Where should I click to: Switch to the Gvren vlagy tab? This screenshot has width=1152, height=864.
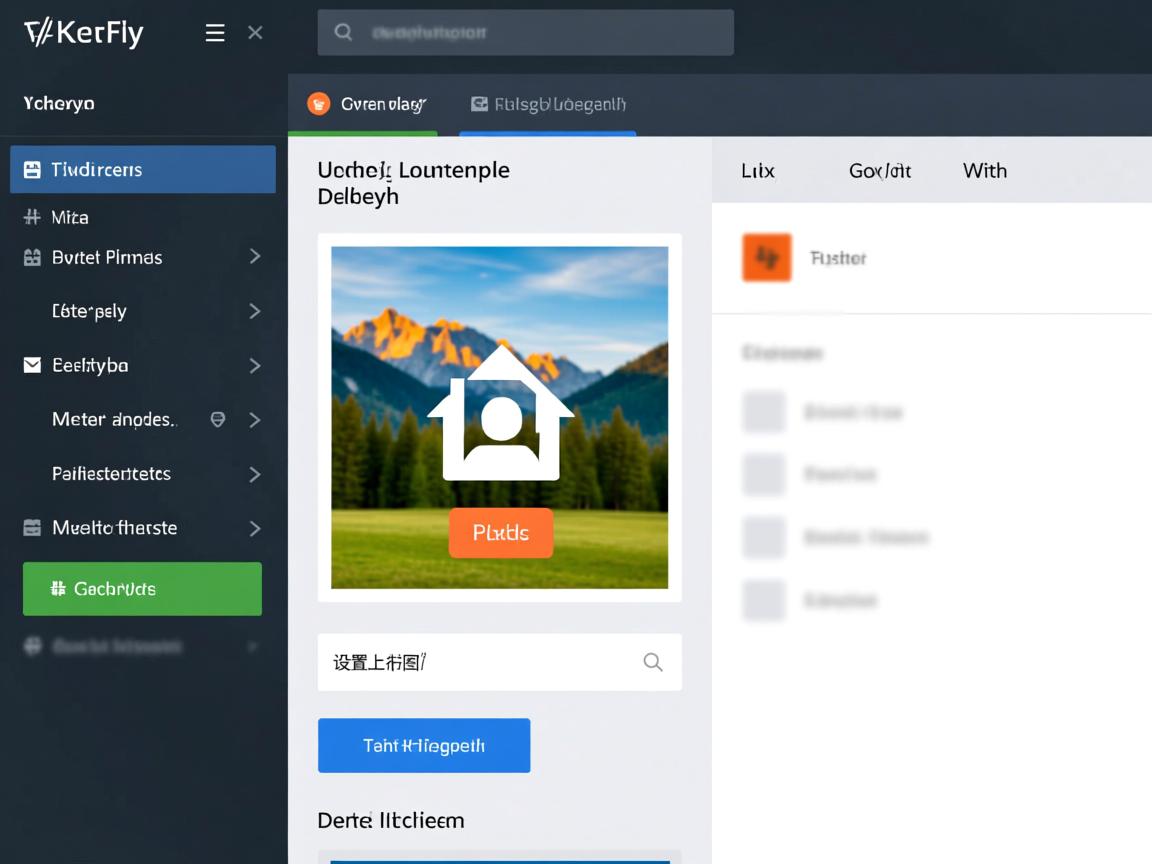pyautogui.click(x=366, y=104)
